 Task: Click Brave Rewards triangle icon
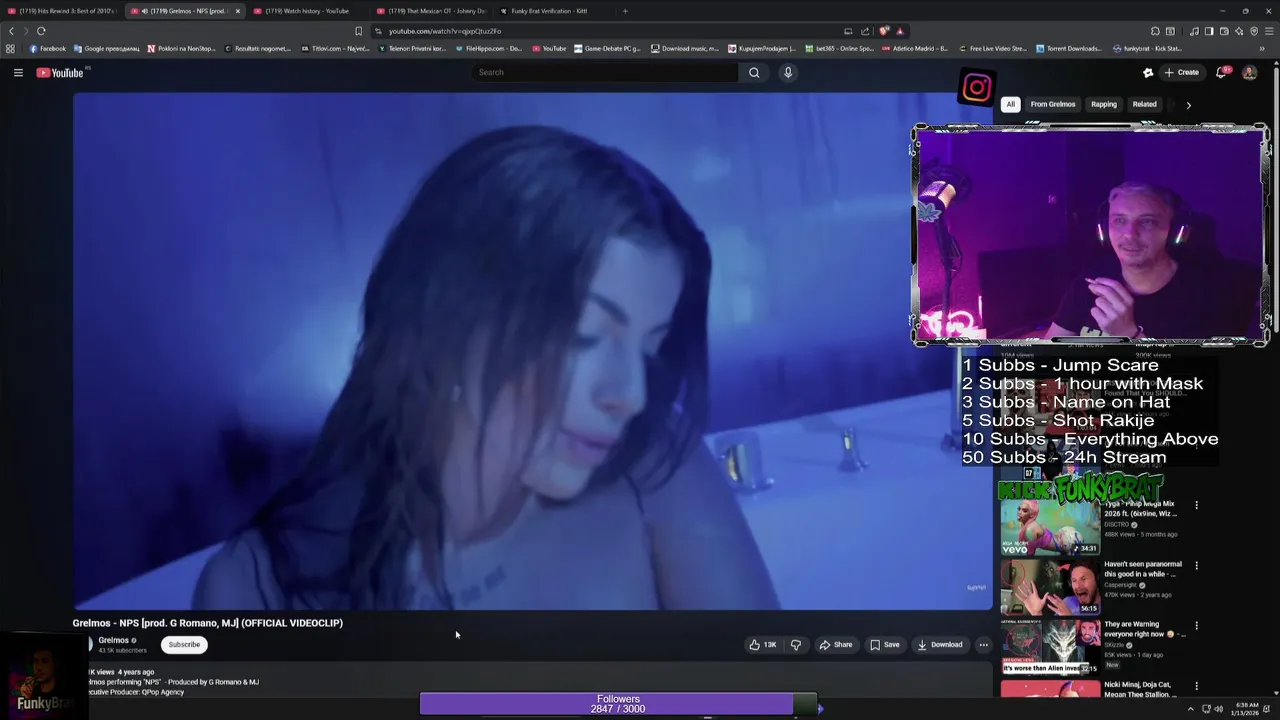point(900,31)
